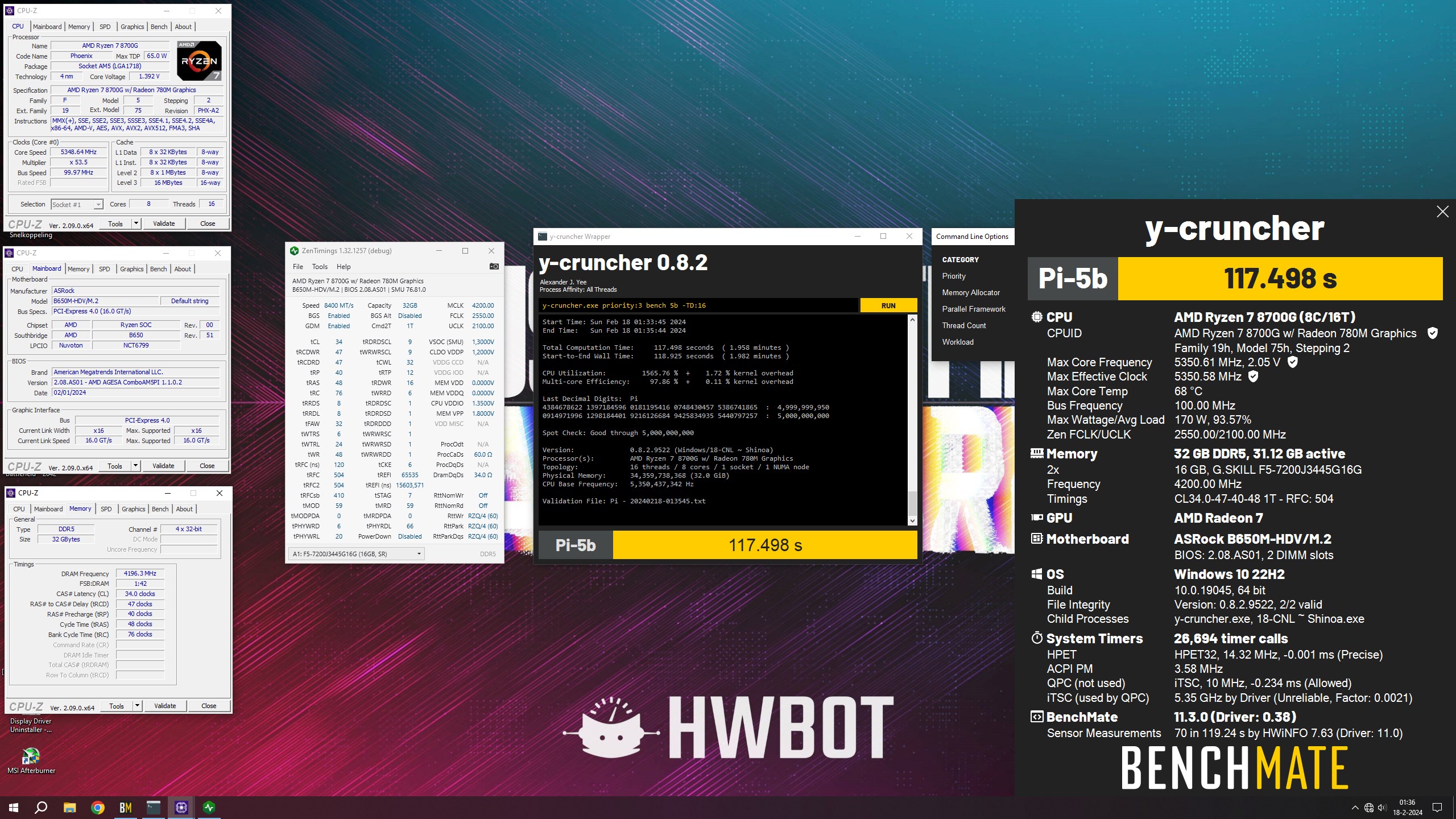Open the ZenTimings Help menu
Image resolution: width=1456 pixels, height=819 pixels.
coord(344,267)
